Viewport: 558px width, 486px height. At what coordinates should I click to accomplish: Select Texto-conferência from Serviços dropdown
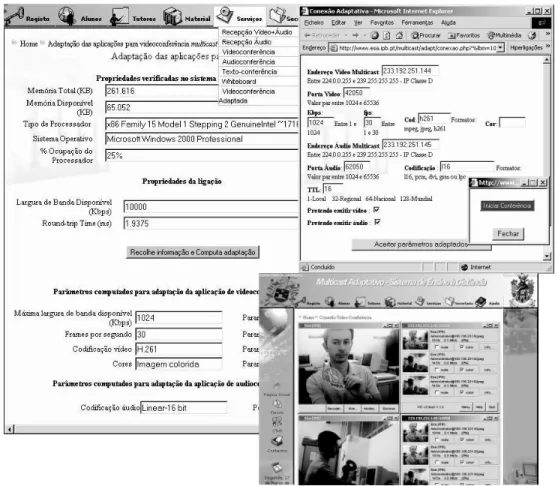pyautogui.click(x=249, y=72)
